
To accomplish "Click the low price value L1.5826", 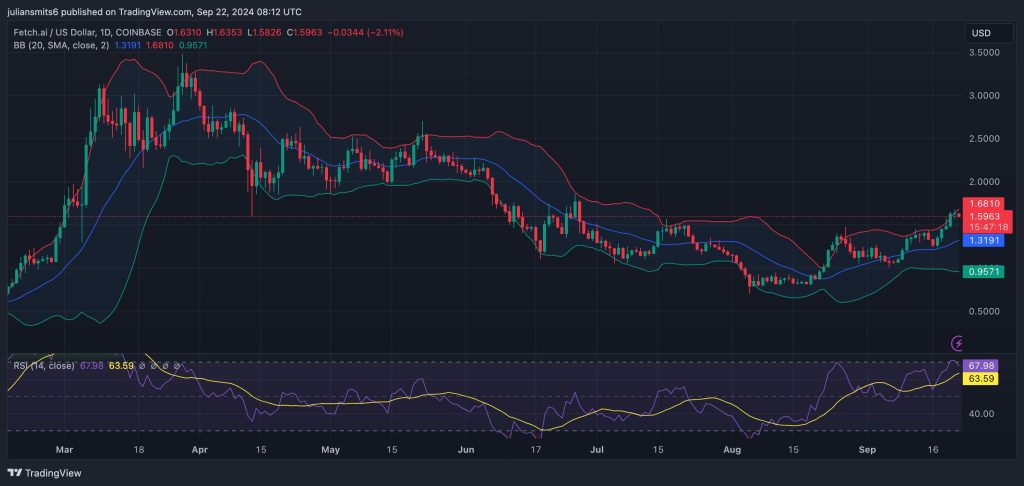I will tap(263, 32).
